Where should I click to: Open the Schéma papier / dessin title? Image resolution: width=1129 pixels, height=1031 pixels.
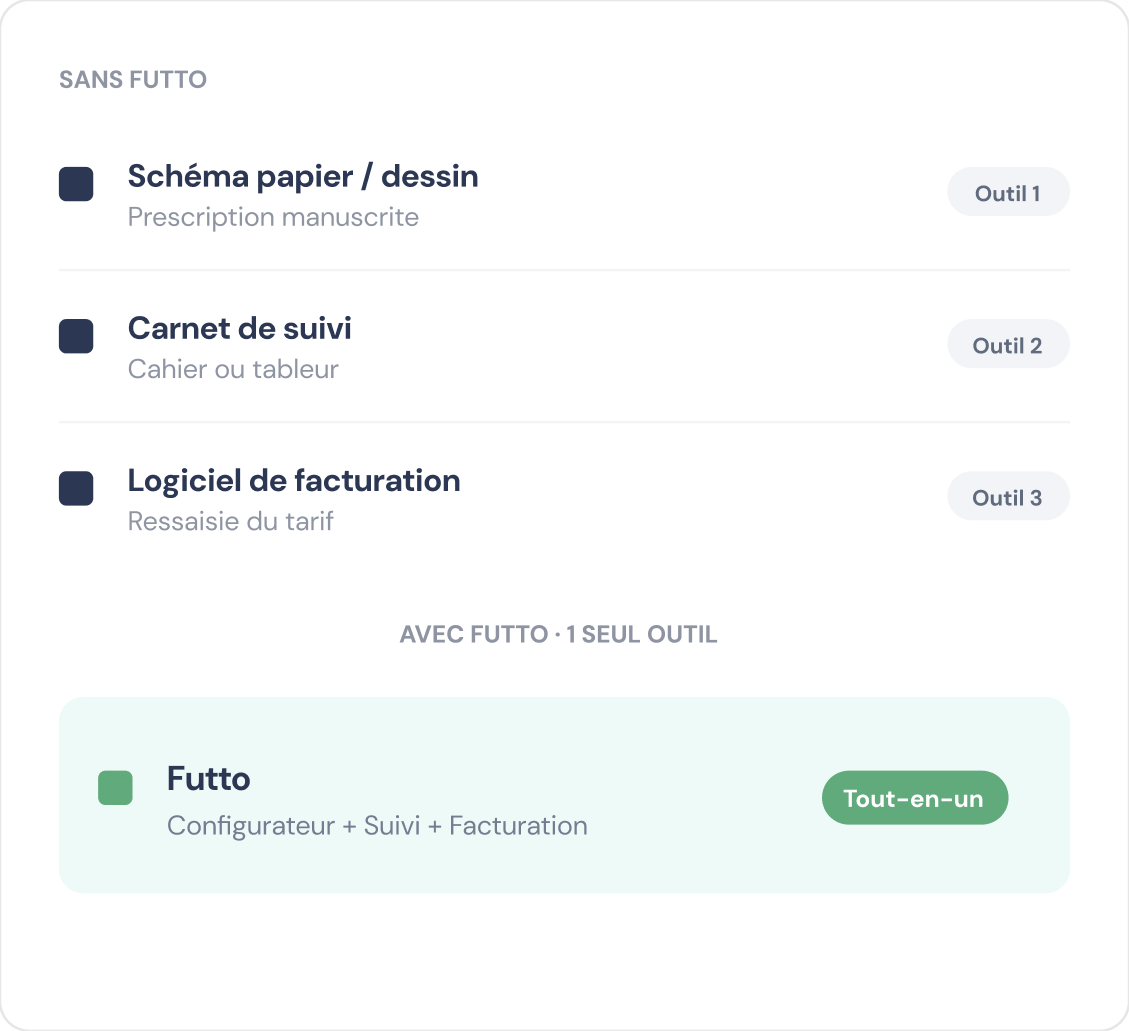(x=303, y=176)
